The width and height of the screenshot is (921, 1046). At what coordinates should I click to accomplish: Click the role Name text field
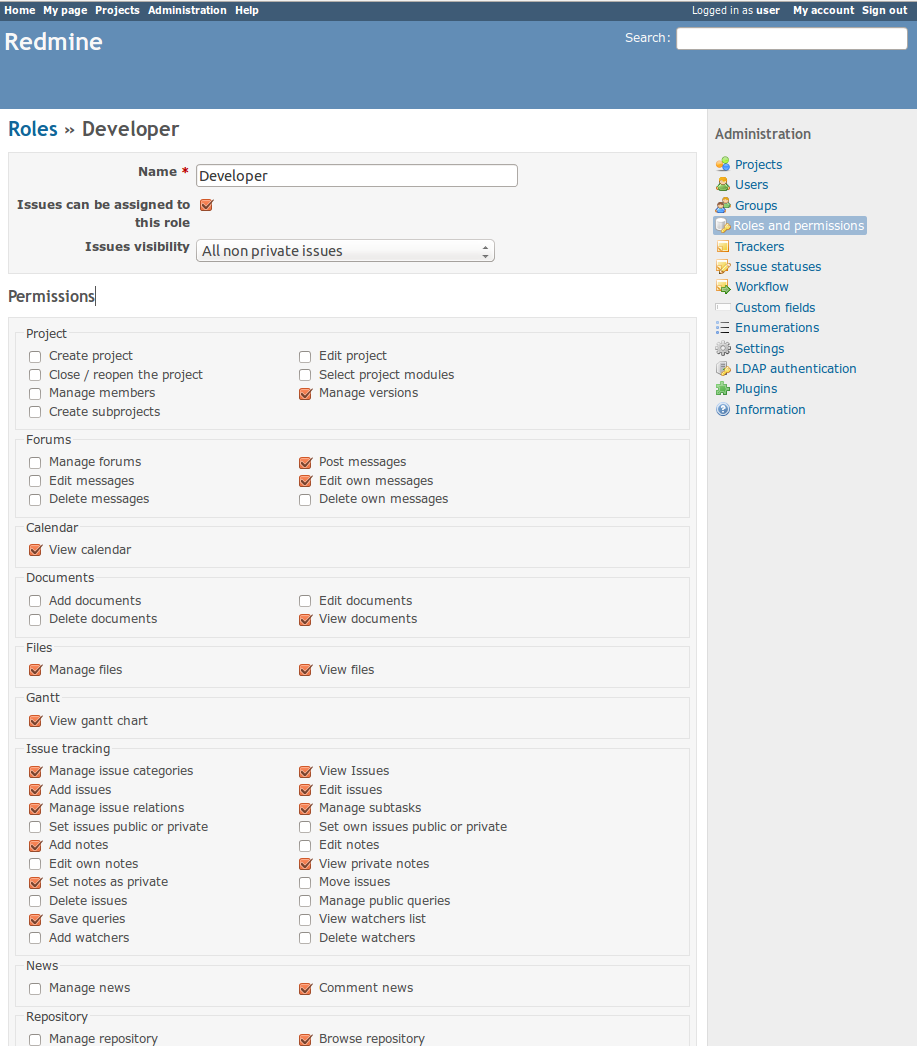[357, 176]
